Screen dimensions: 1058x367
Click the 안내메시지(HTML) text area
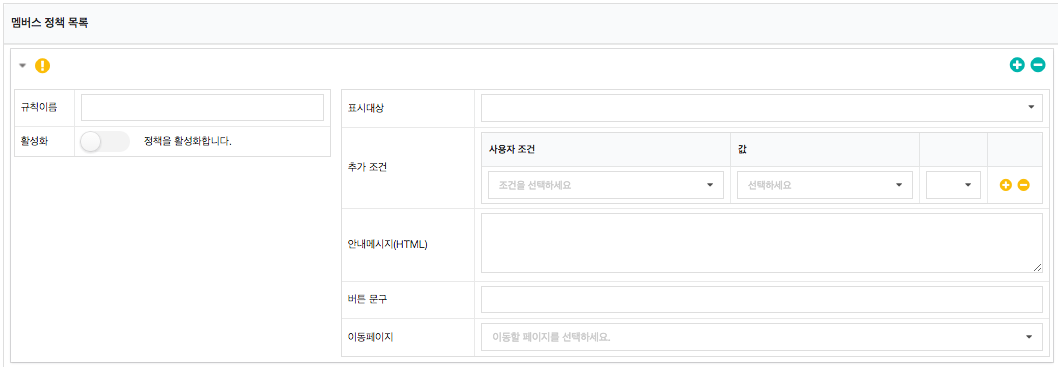(762, 244)
